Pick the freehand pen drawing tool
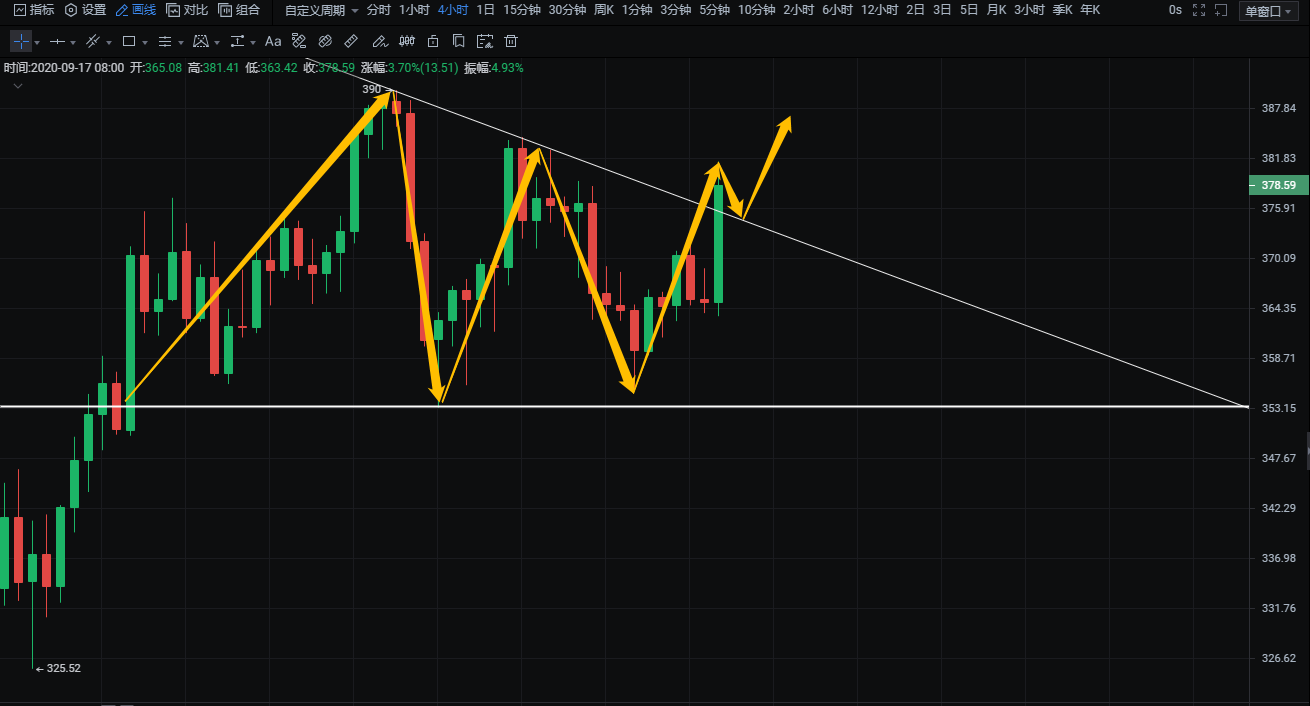Image resolution: width=1310 pixels, height=706 pixels. tap(379, 42)
